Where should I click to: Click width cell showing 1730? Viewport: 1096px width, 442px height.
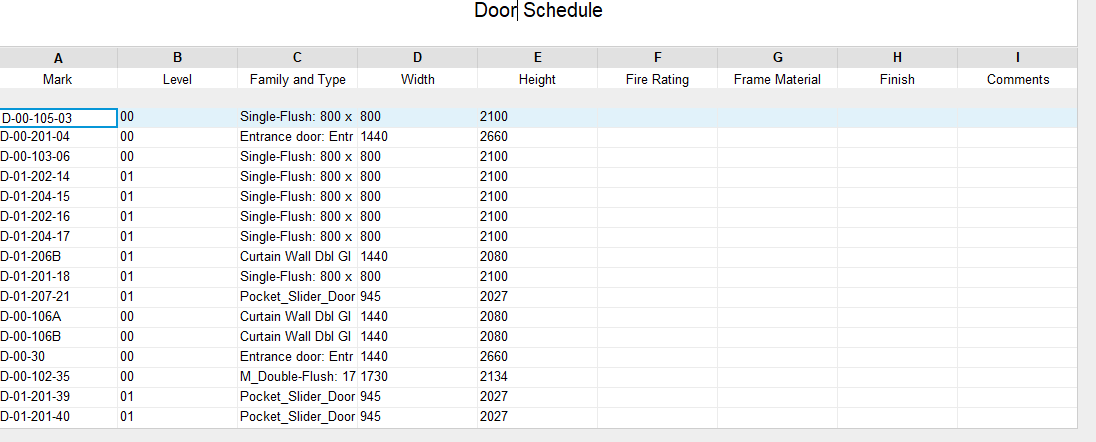(418, 377)
